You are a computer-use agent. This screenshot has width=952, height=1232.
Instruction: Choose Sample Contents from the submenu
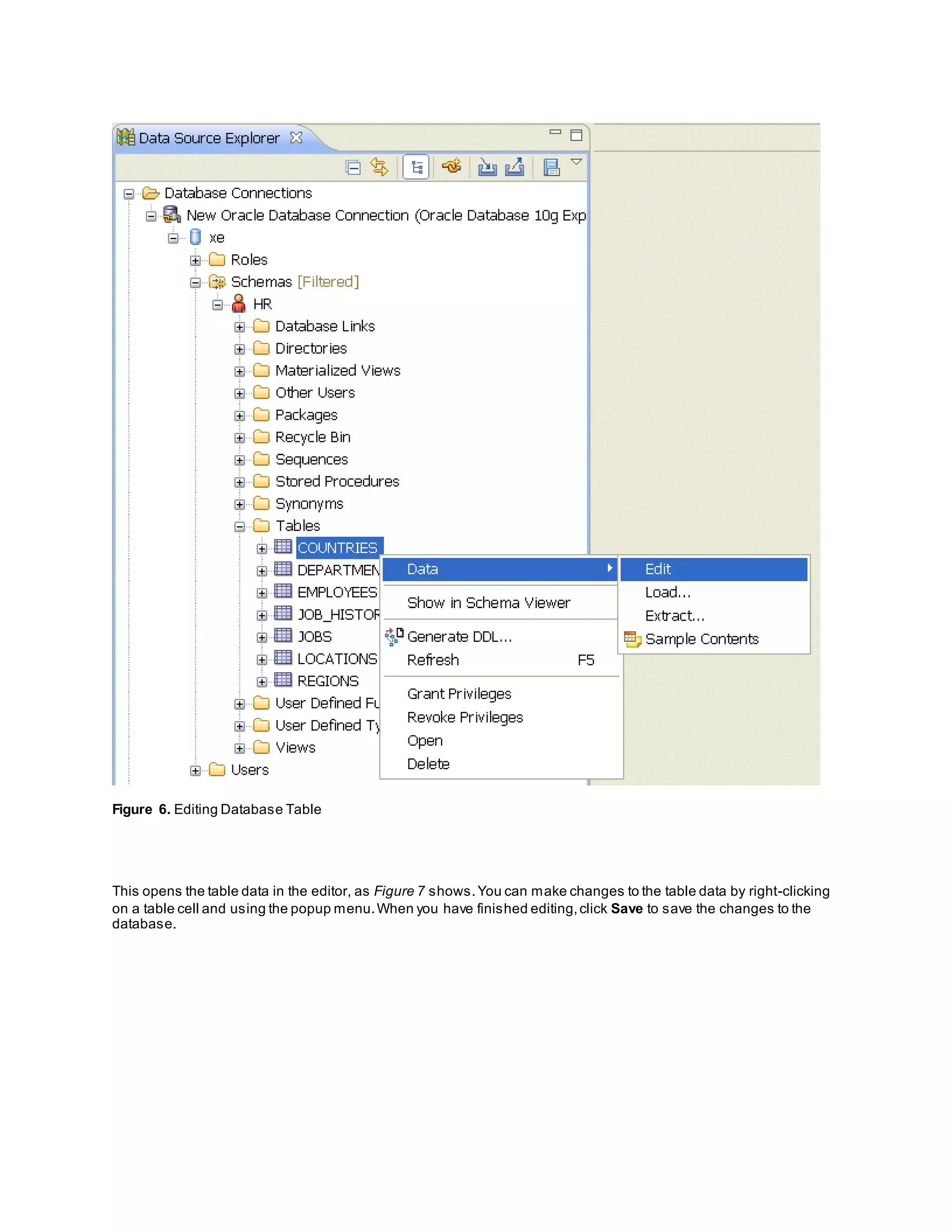714,639
